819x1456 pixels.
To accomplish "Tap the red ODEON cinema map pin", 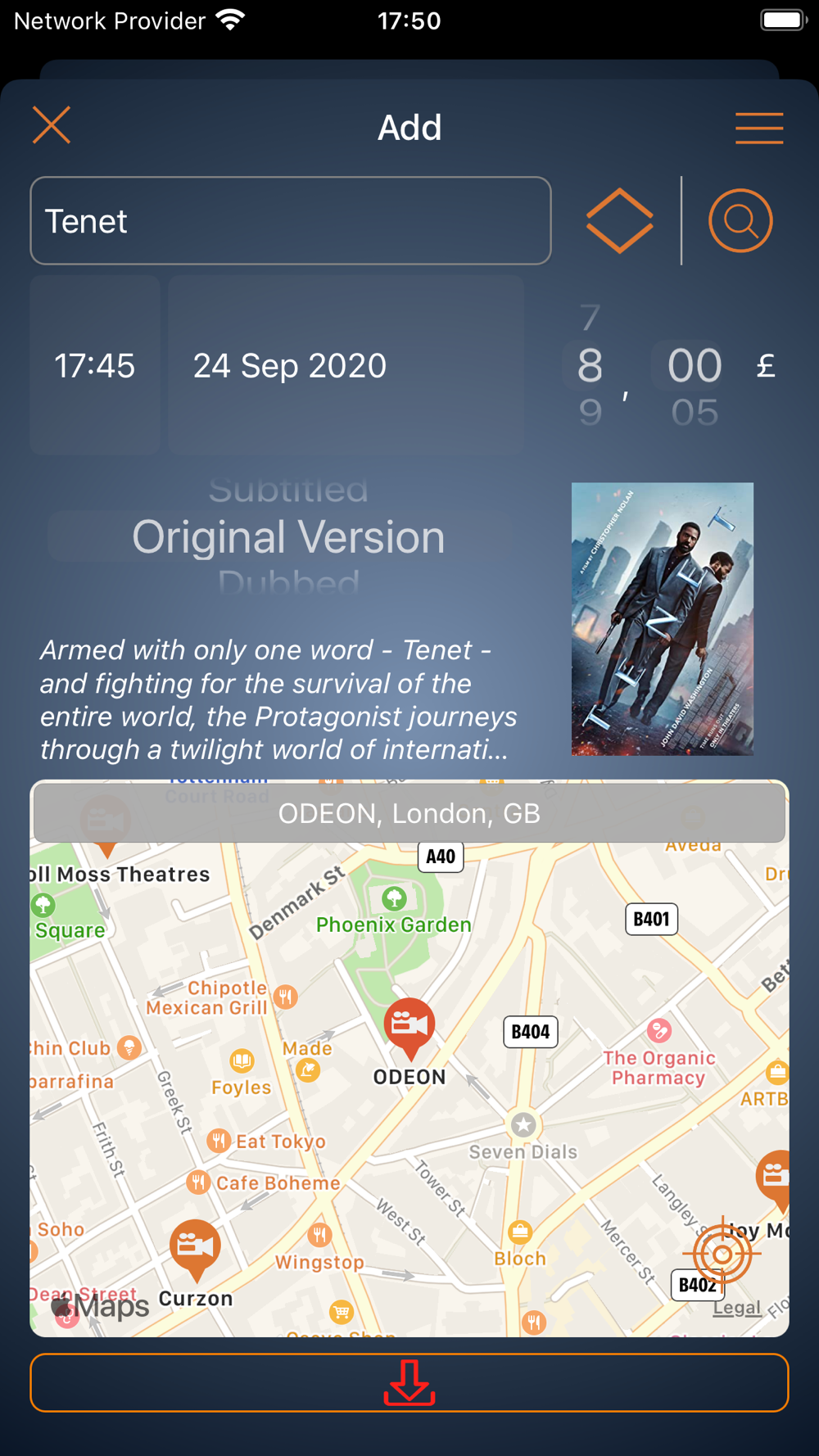I will pos(409,1027).
